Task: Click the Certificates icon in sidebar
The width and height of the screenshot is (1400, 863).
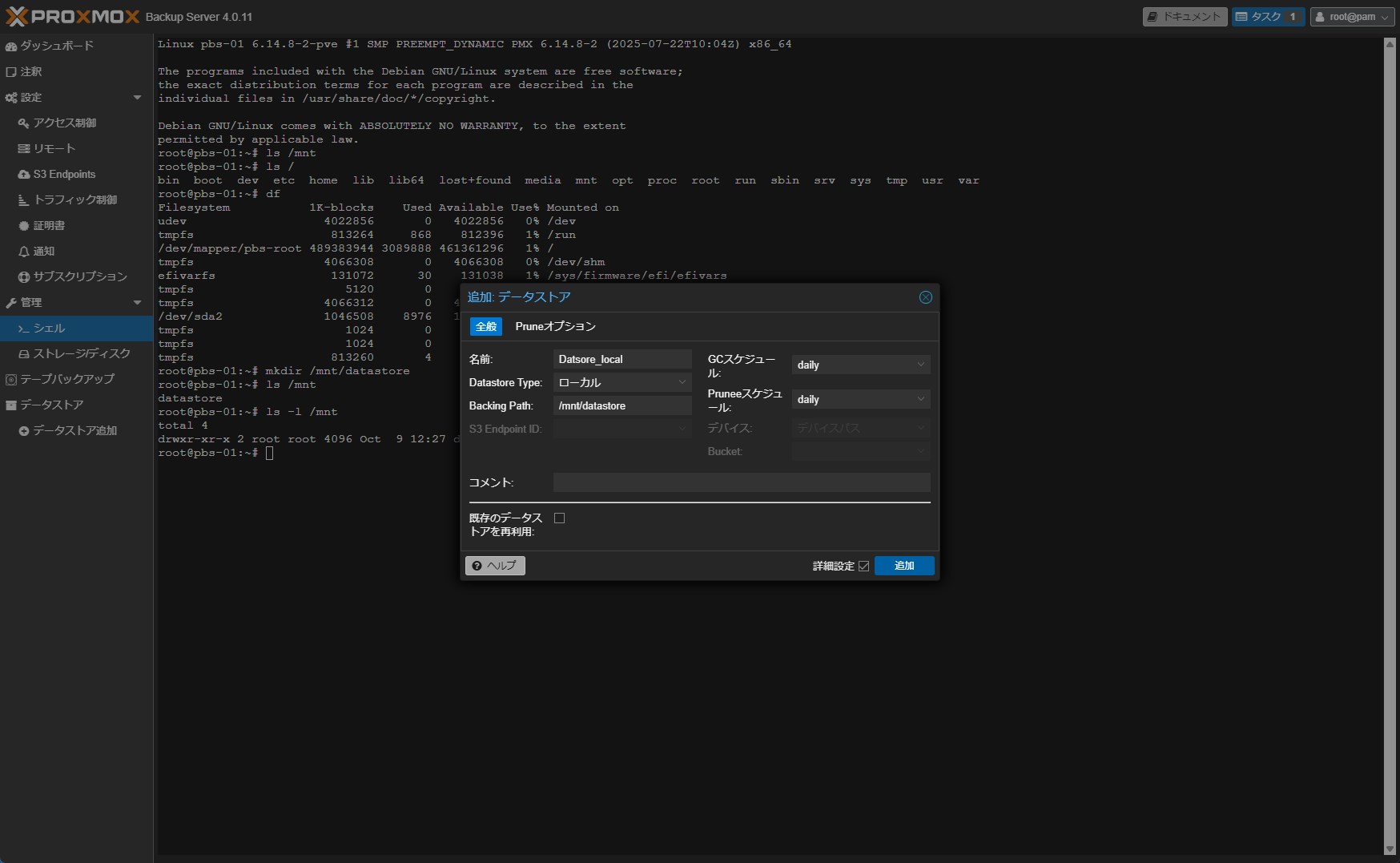Action: tap(24, 226)
